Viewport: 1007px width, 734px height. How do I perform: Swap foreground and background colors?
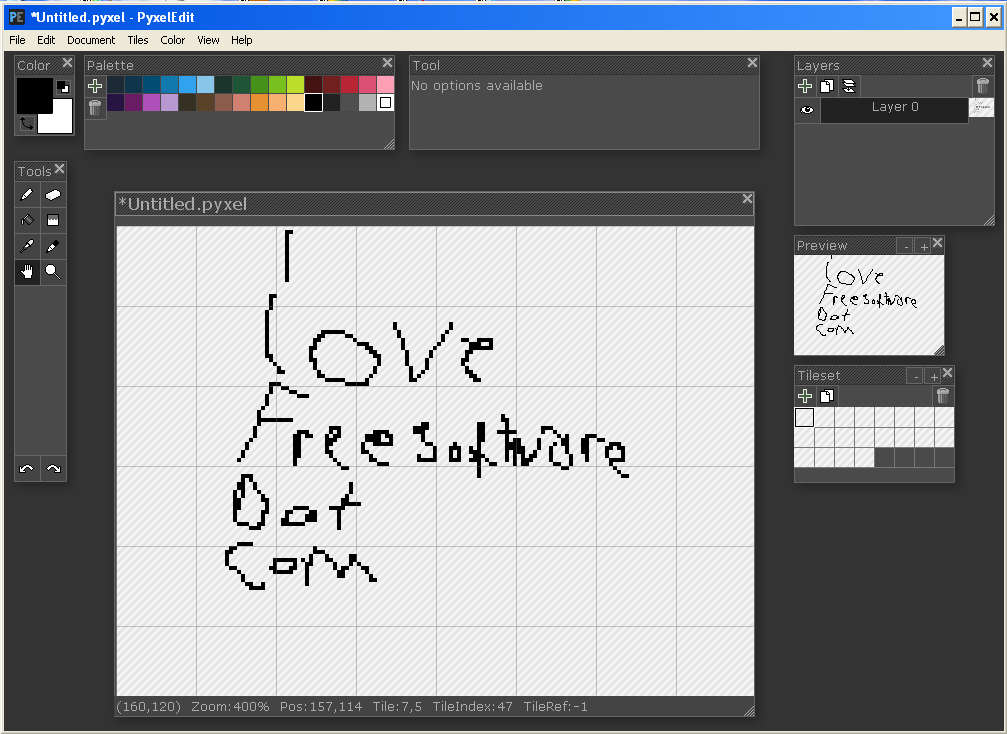[x=27, y=123]
